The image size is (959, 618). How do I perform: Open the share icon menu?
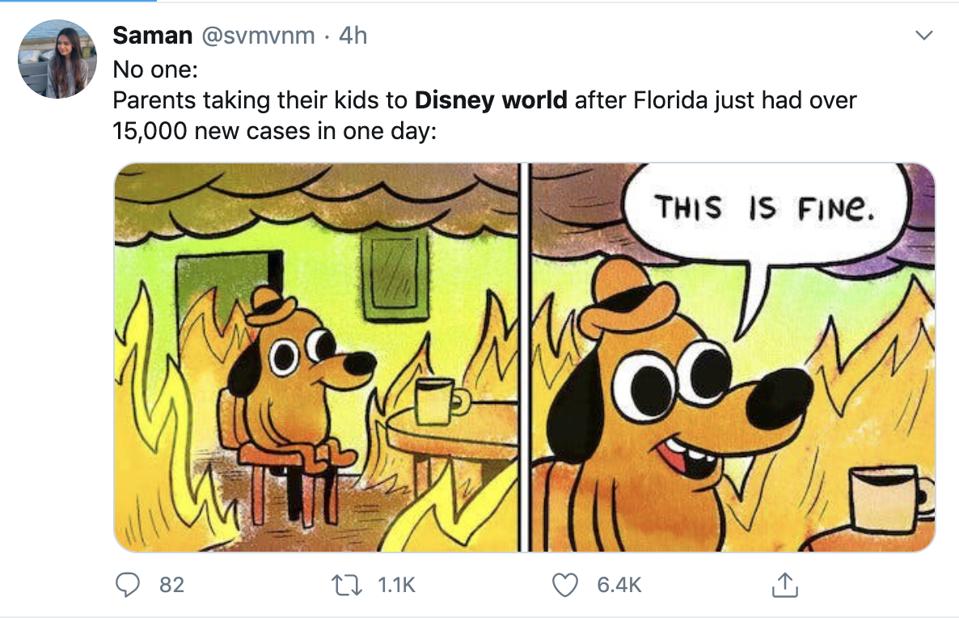coord(786,584)
